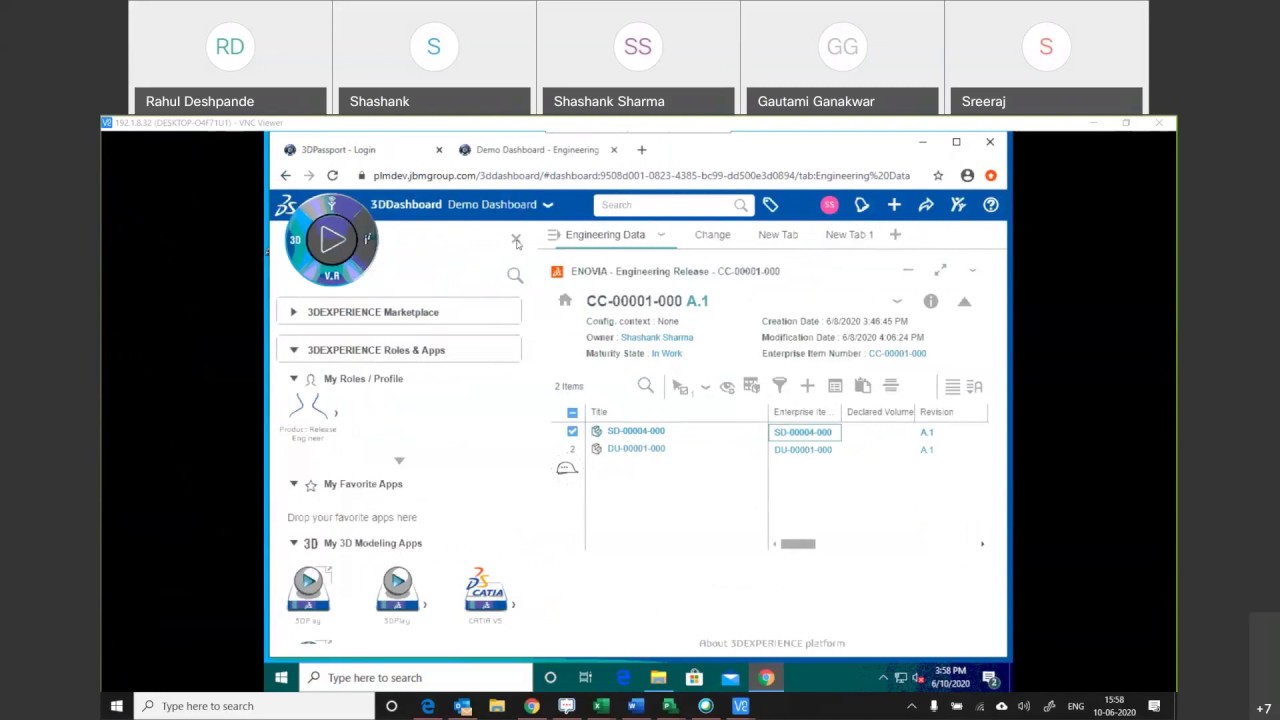This screenshot has height=720, width=1280.
Task: Launch the CATIA V5 app
Action: [x=485, y=595]
